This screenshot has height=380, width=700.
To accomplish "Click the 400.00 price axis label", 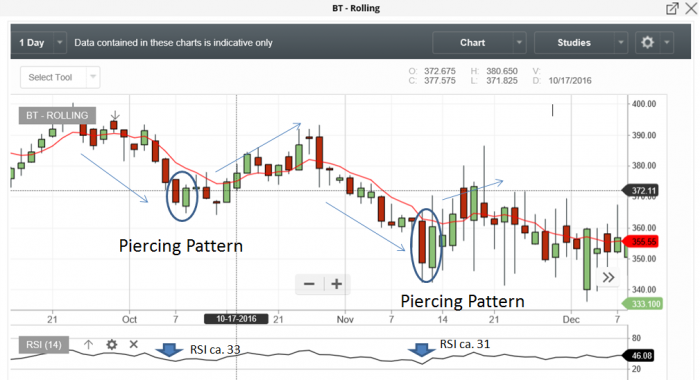I will [x=644, y=104].
